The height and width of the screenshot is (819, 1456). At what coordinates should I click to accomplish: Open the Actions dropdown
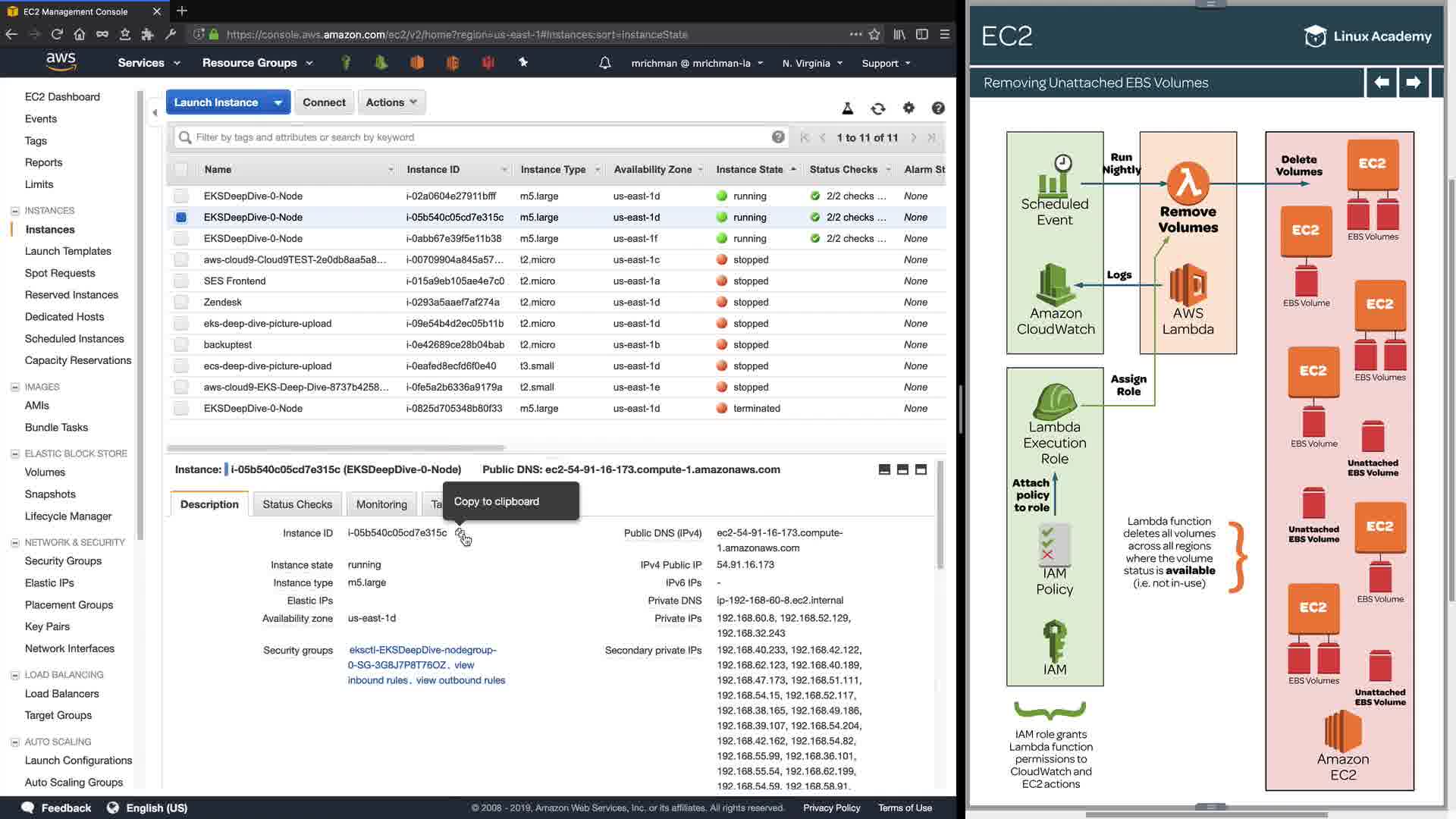tap(391, 102)
